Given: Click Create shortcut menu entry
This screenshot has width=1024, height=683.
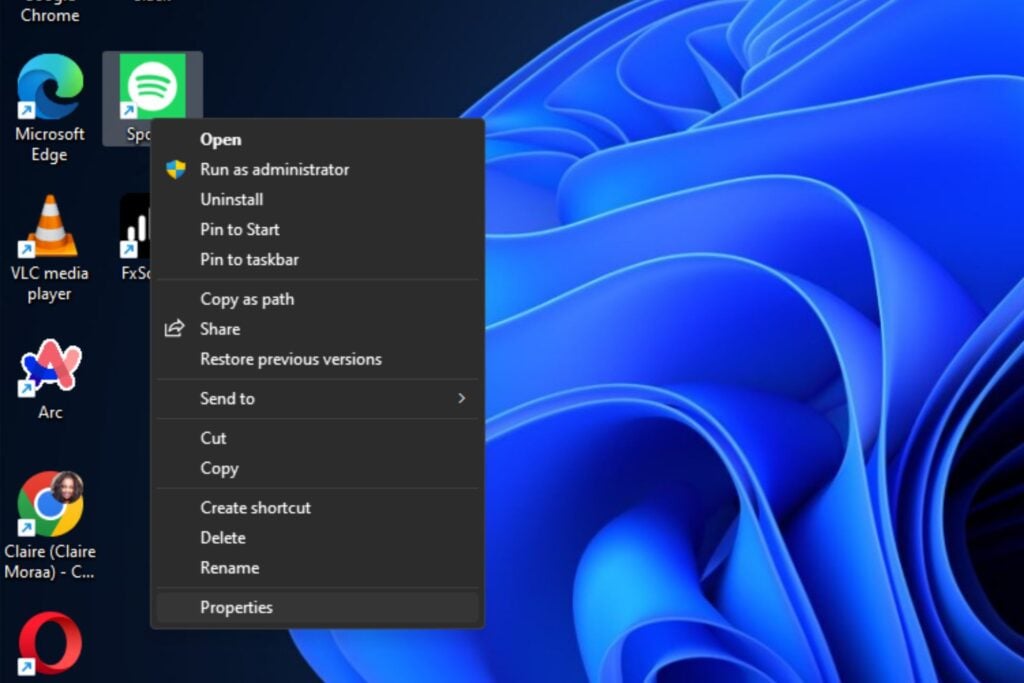Looking at the screenshot, I should click(255, 508).
